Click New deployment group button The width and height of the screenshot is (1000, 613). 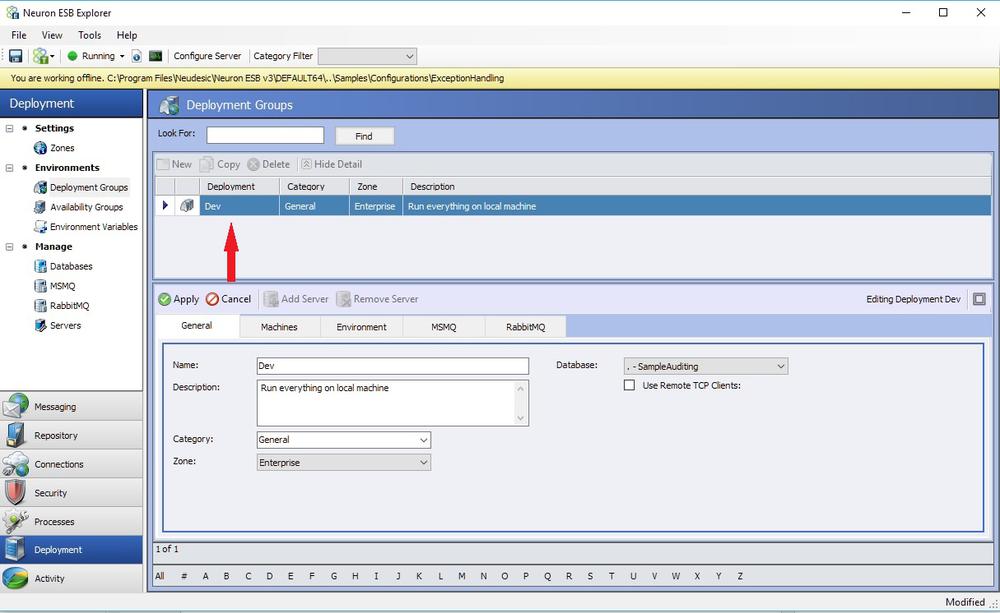pos(174,165)
